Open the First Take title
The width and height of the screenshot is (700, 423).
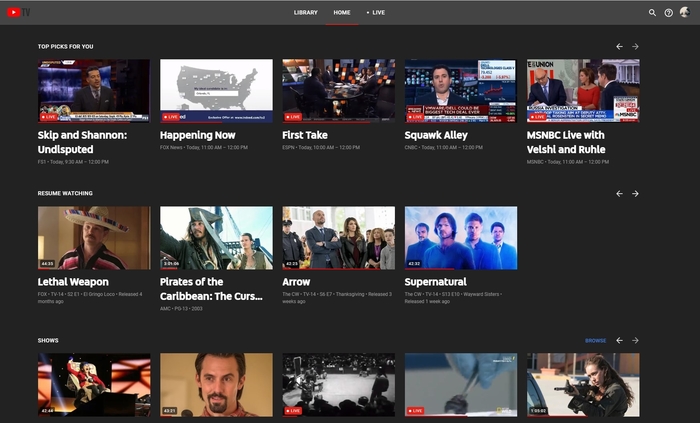click(x=305, y=135)
